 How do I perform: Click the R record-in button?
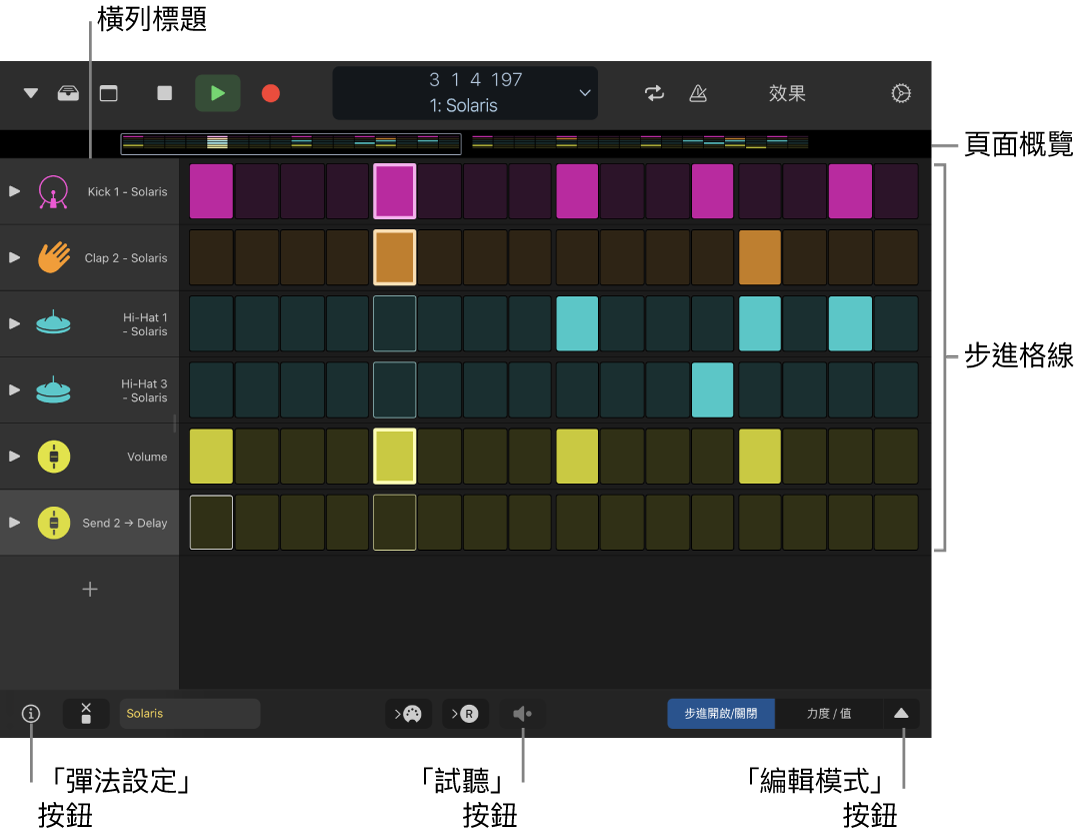pos(465,713)
